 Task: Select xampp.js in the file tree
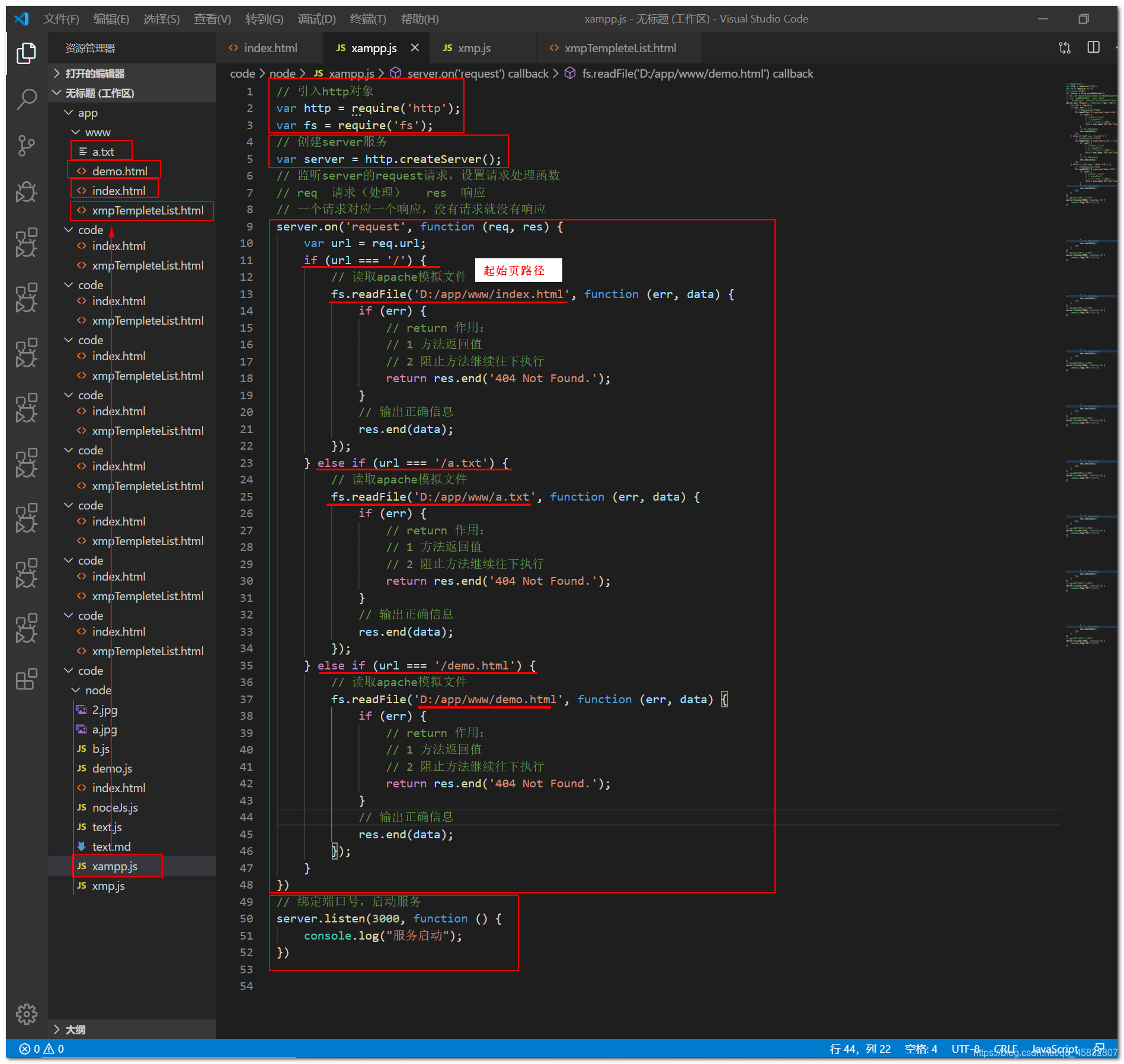pyautogui.click(x=132, y=866)
